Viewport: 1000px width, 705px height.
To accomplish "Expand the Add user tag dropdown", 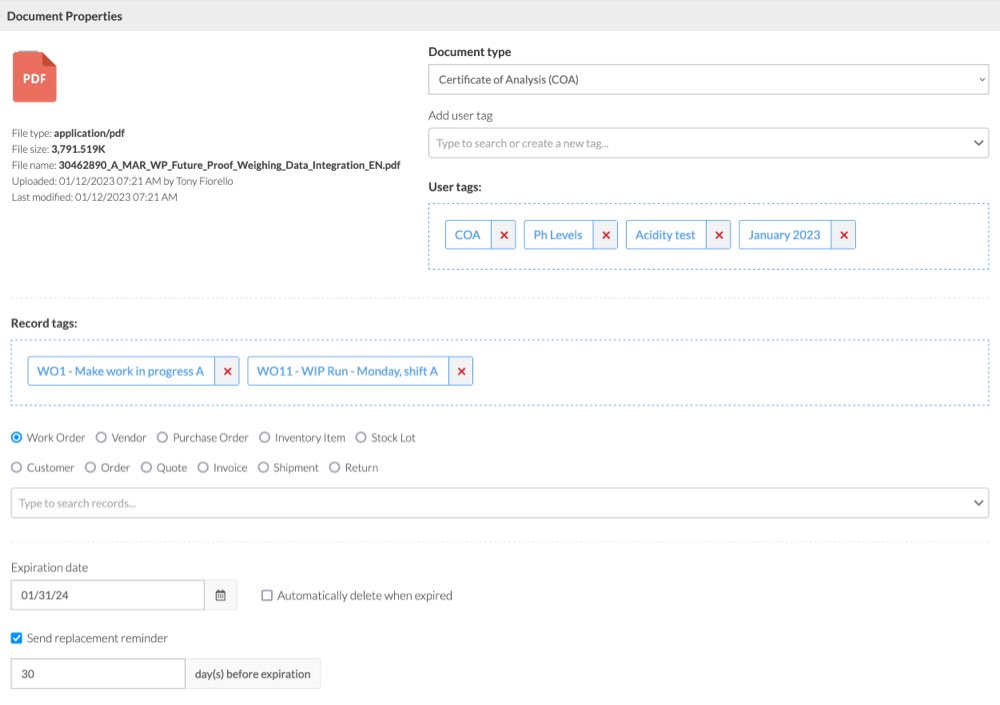I will (x=979, y=143).
